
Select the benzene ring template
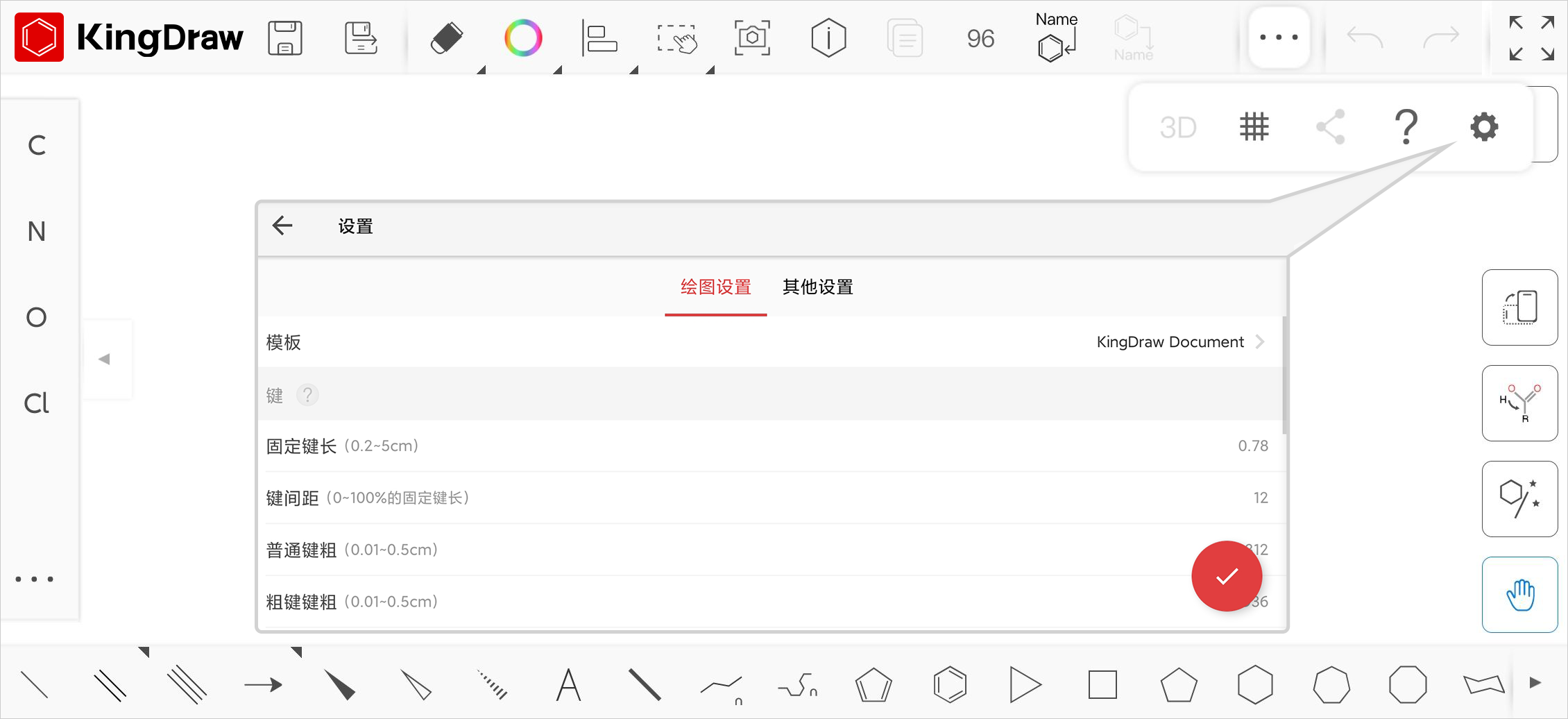click(x=950, y=684)
